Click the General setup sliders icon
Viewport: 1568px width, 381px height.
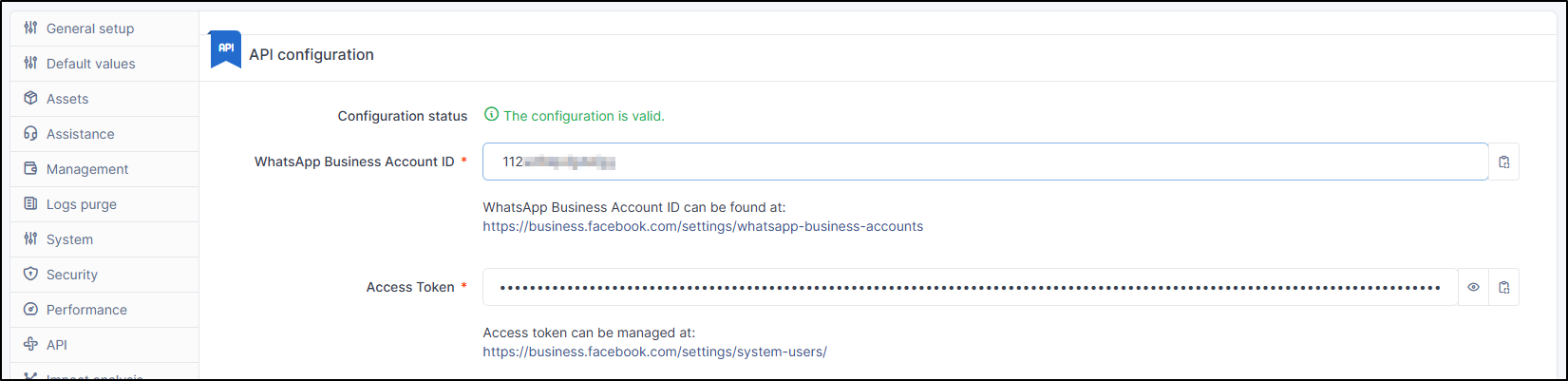pos(30,29)
